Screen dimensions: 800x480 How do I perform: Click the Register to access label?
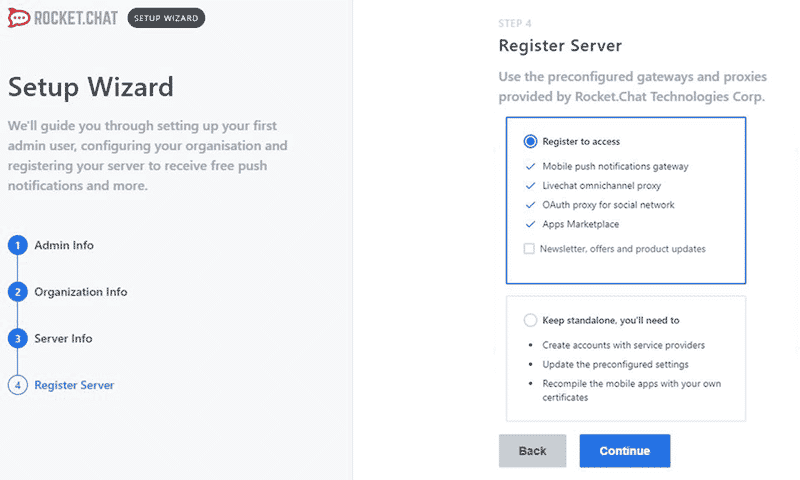tap(581, 142)
